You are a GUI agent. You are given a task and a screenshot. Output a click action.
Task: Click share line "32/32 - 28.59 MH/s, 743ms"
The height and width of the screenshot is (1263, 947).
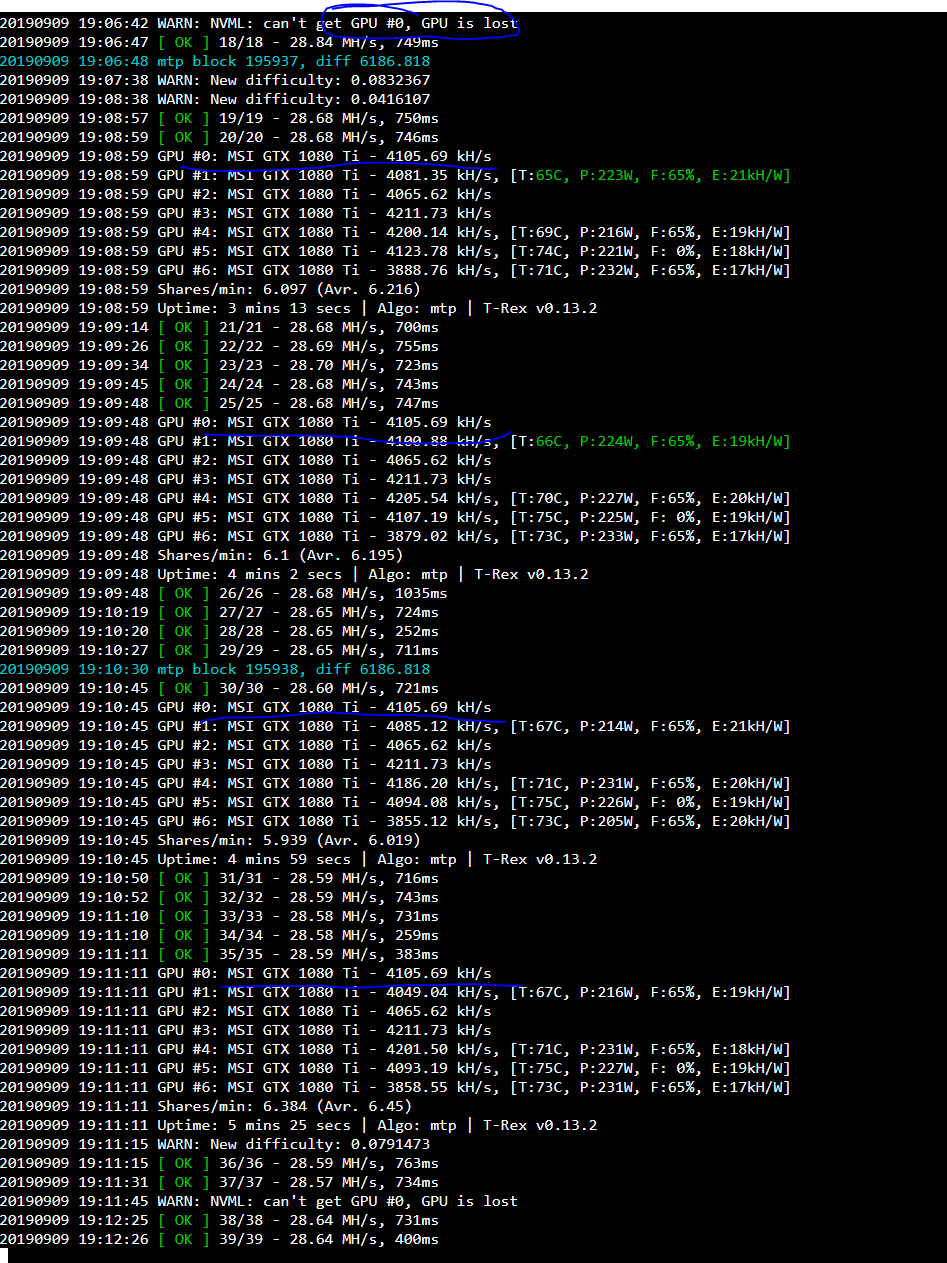219,897
